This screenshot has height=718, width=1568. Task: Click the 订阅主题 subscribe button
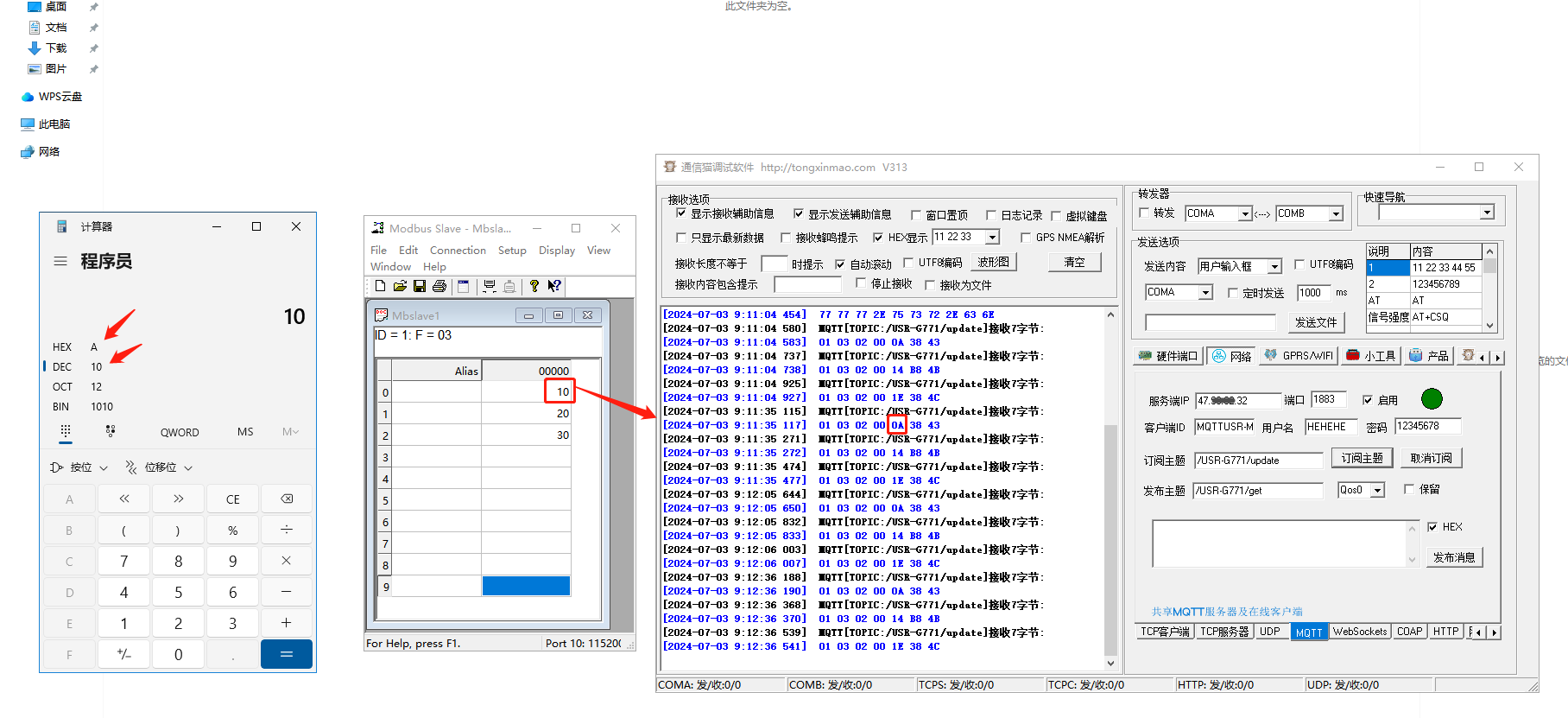[1362, 458]
